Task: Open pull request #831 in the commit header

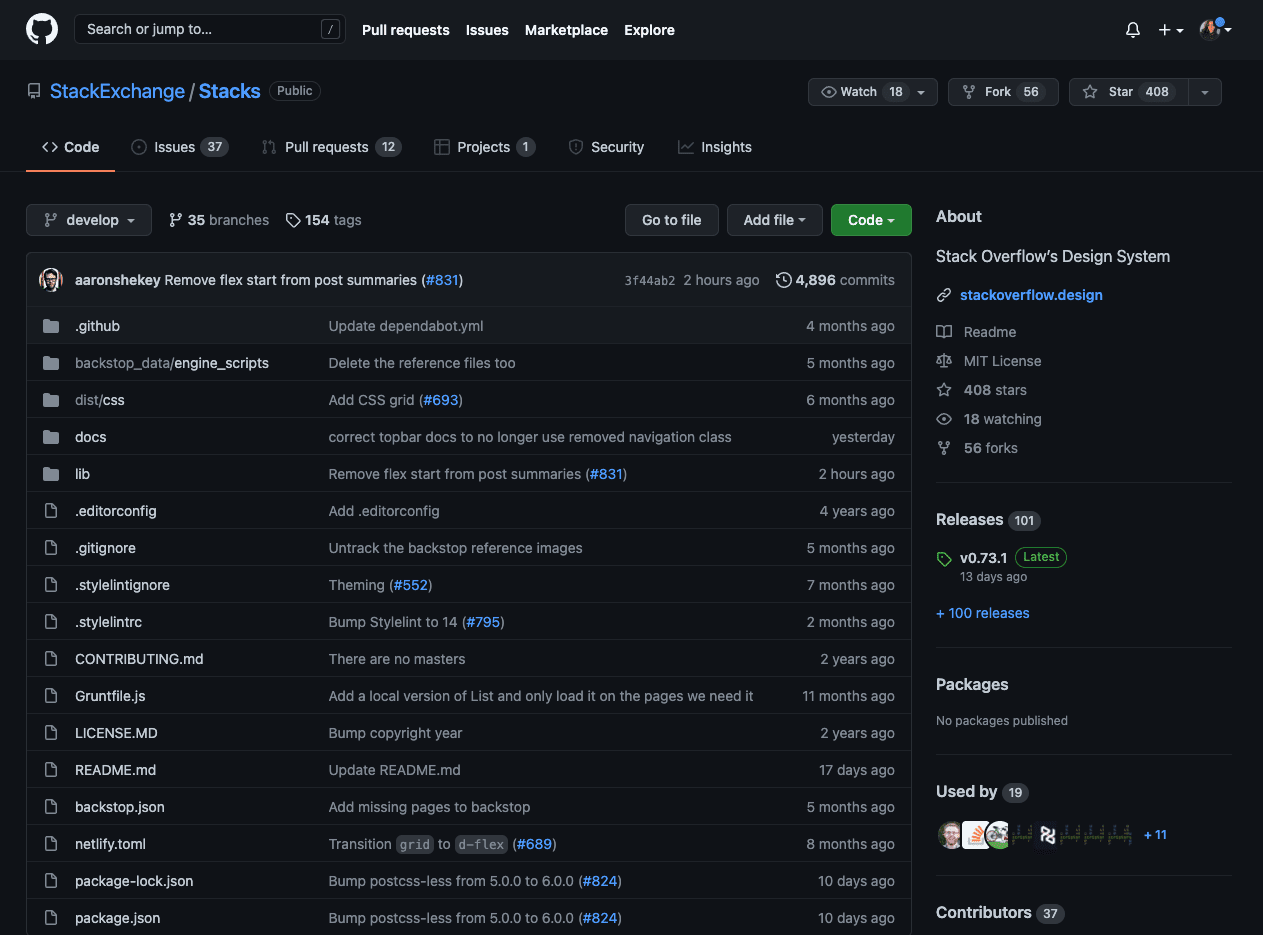Action: pyautogui.click(x=442, y=280)
